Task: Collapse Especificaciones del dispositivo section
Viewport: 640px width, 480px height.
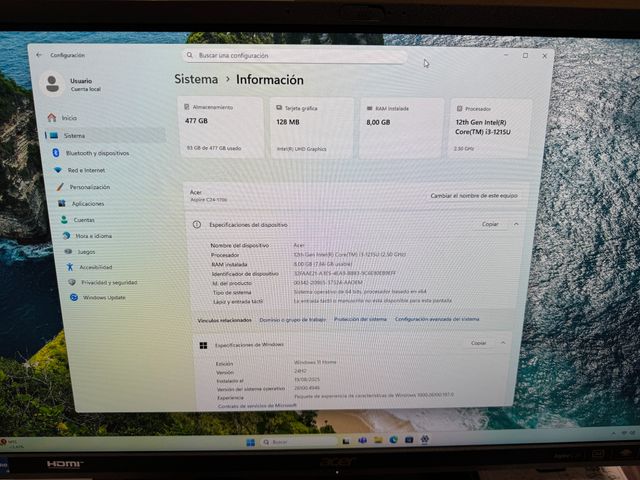Action: click(516, 224)
